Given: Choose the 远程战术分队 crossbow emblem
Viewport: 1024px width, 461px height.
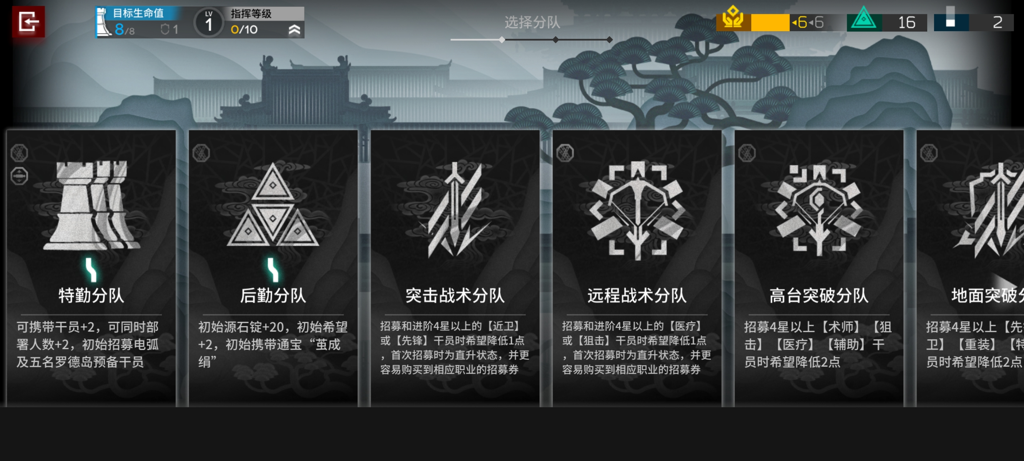Looking at the screenshot, I should (x=637, y=209).
